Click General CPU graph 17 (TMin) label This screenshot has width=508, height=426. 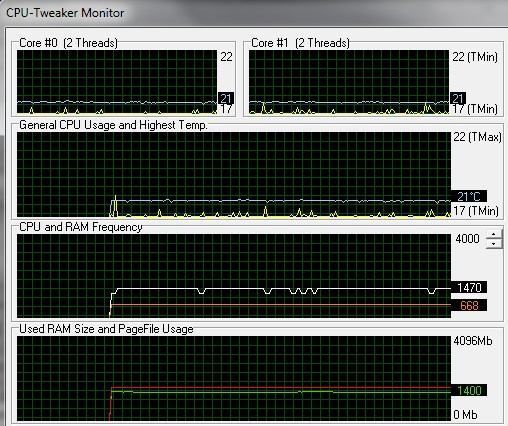click(x=476, y=211)
